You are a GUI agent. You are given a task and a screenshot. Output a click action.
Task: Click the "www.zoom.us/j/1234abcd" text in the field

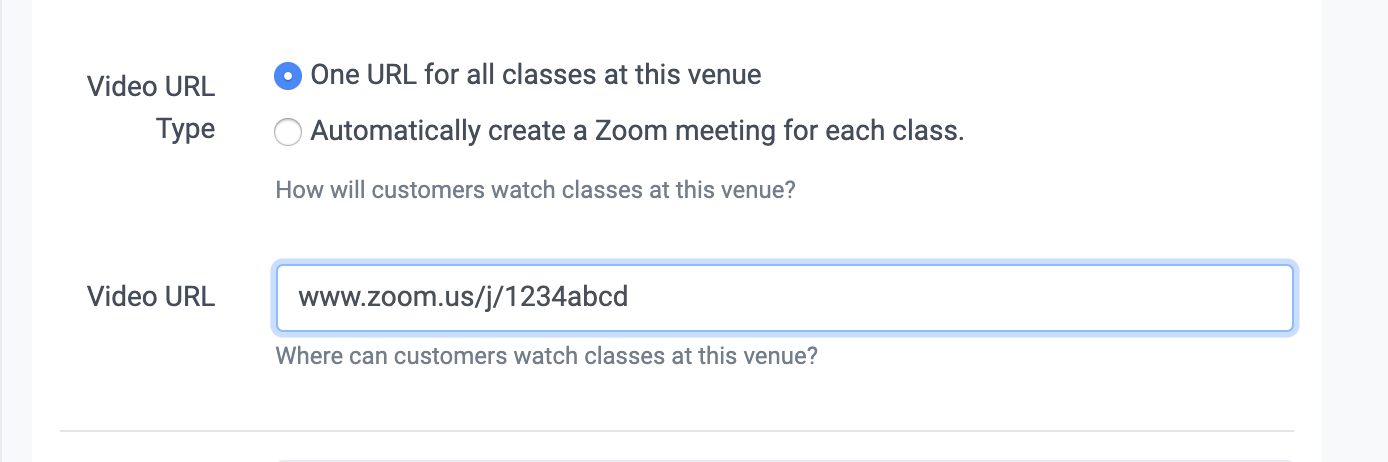coord(463,297)
